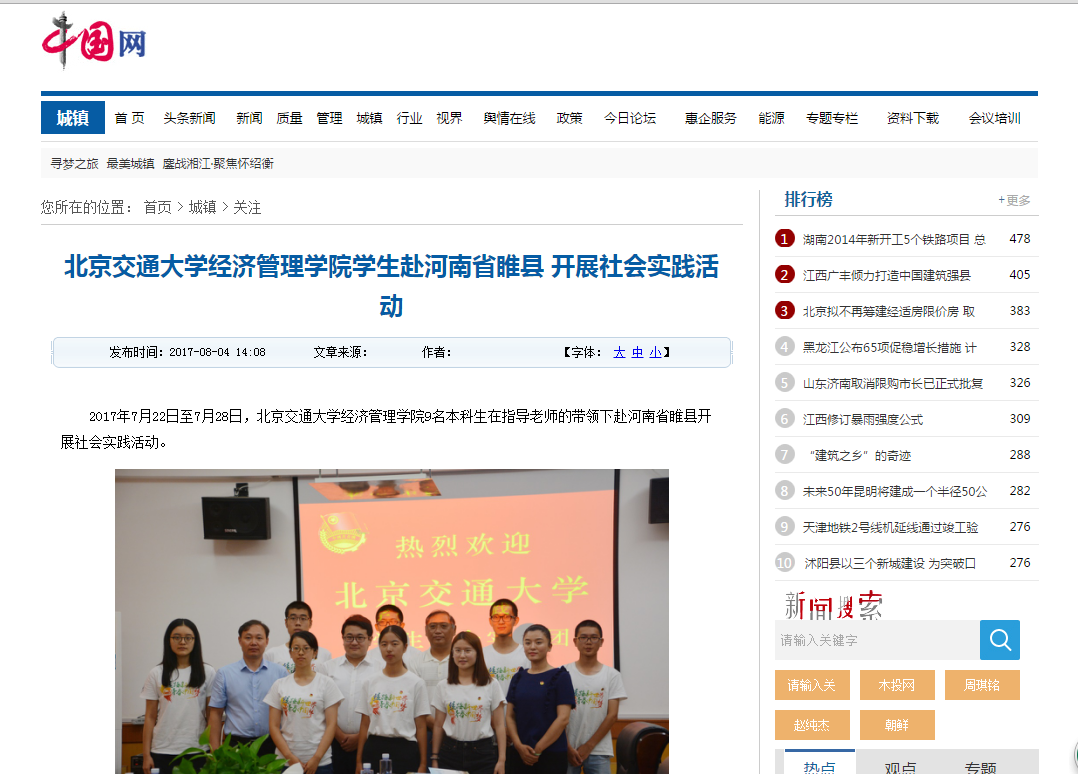Open the 首页 nav item
The width and height of the screenshot is (1078, 774).
[x=129, y=118]
